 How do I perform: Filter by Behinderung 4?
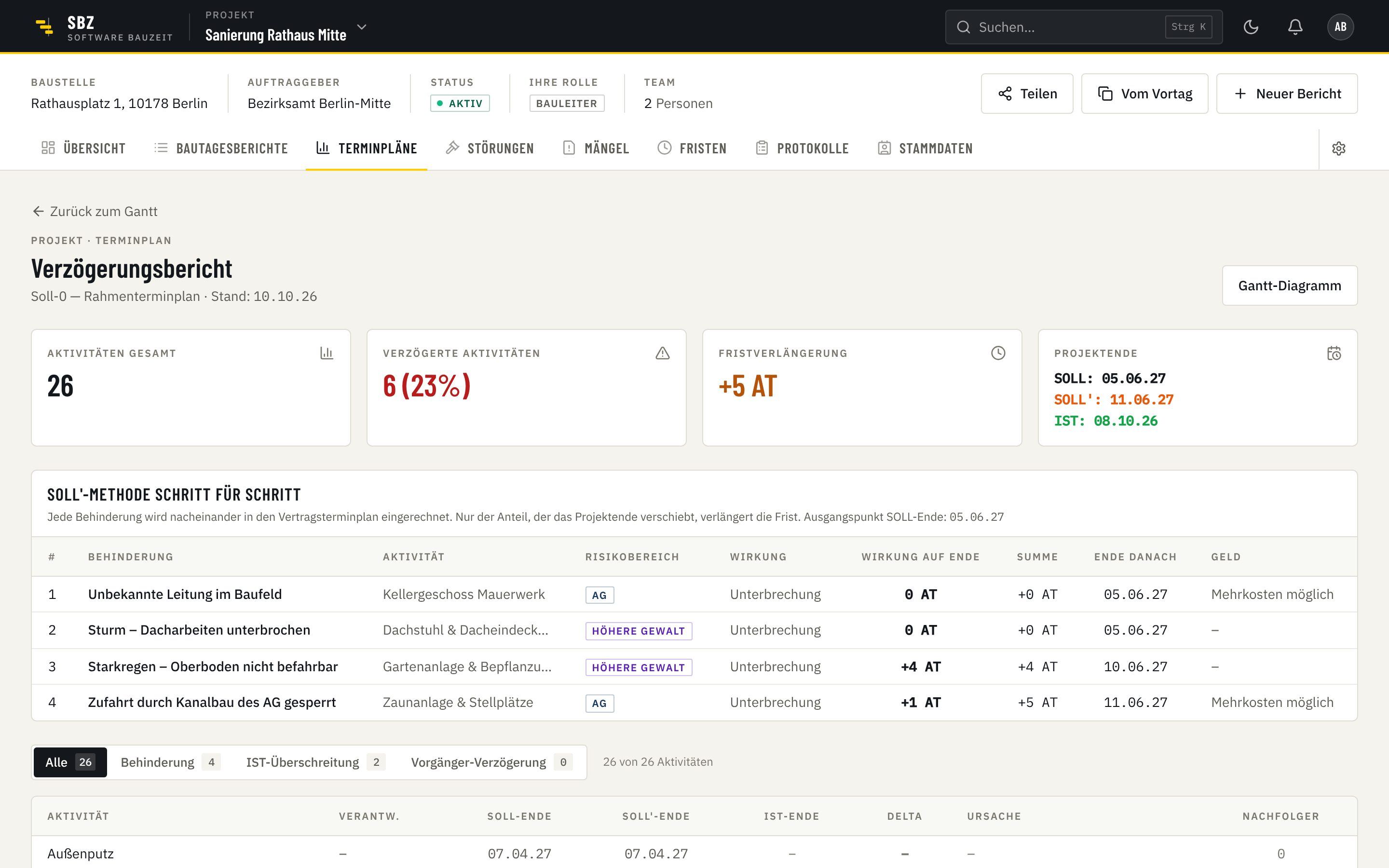click(170, 762)
